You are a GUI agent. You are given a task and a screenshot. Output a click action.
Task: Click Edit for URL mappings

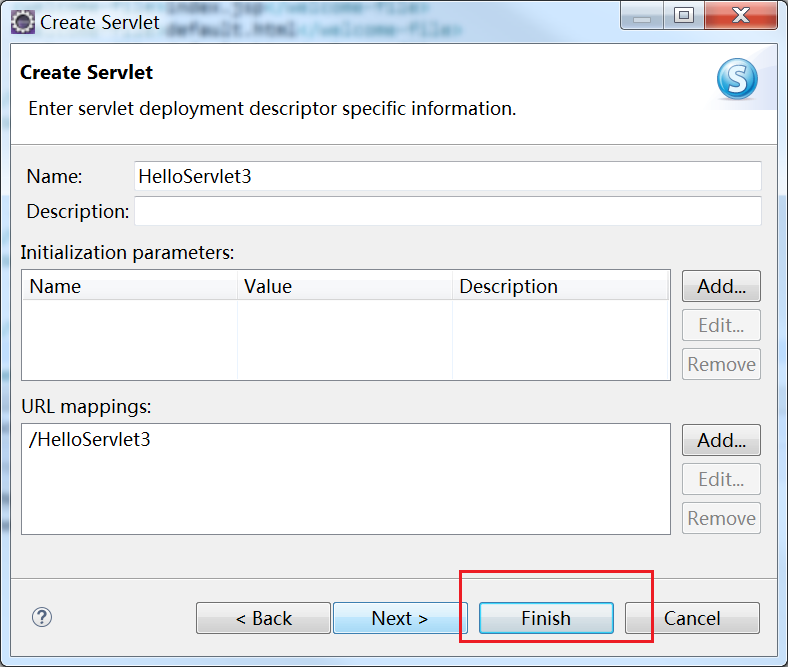point(721,480)
